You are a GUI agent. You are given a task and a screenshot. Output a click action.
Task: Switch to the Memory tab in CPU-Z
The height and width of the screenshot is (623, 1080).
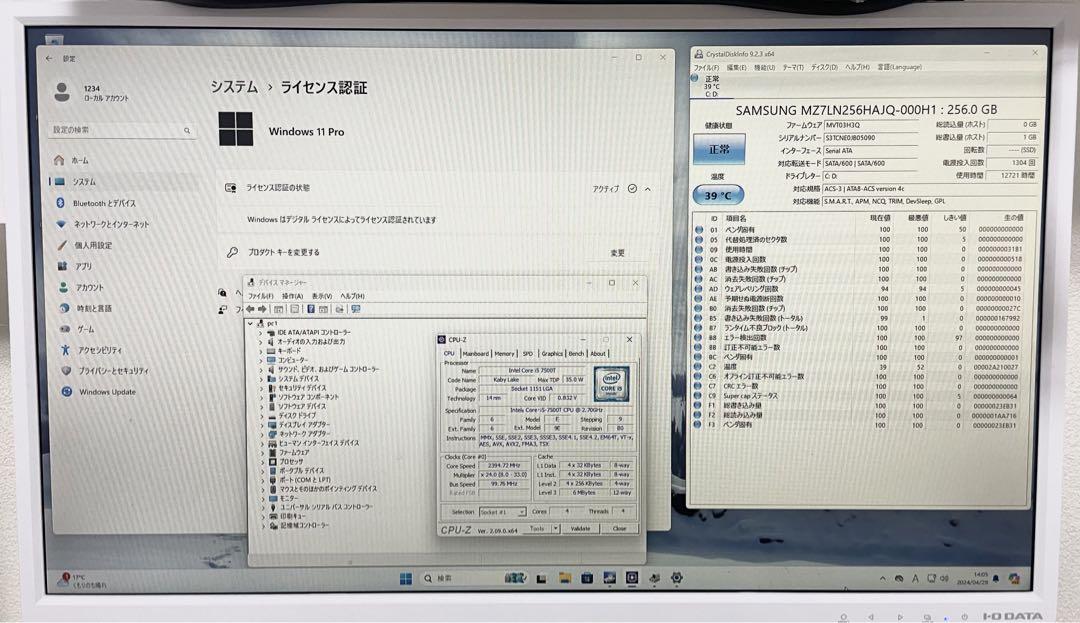(504, 354)
